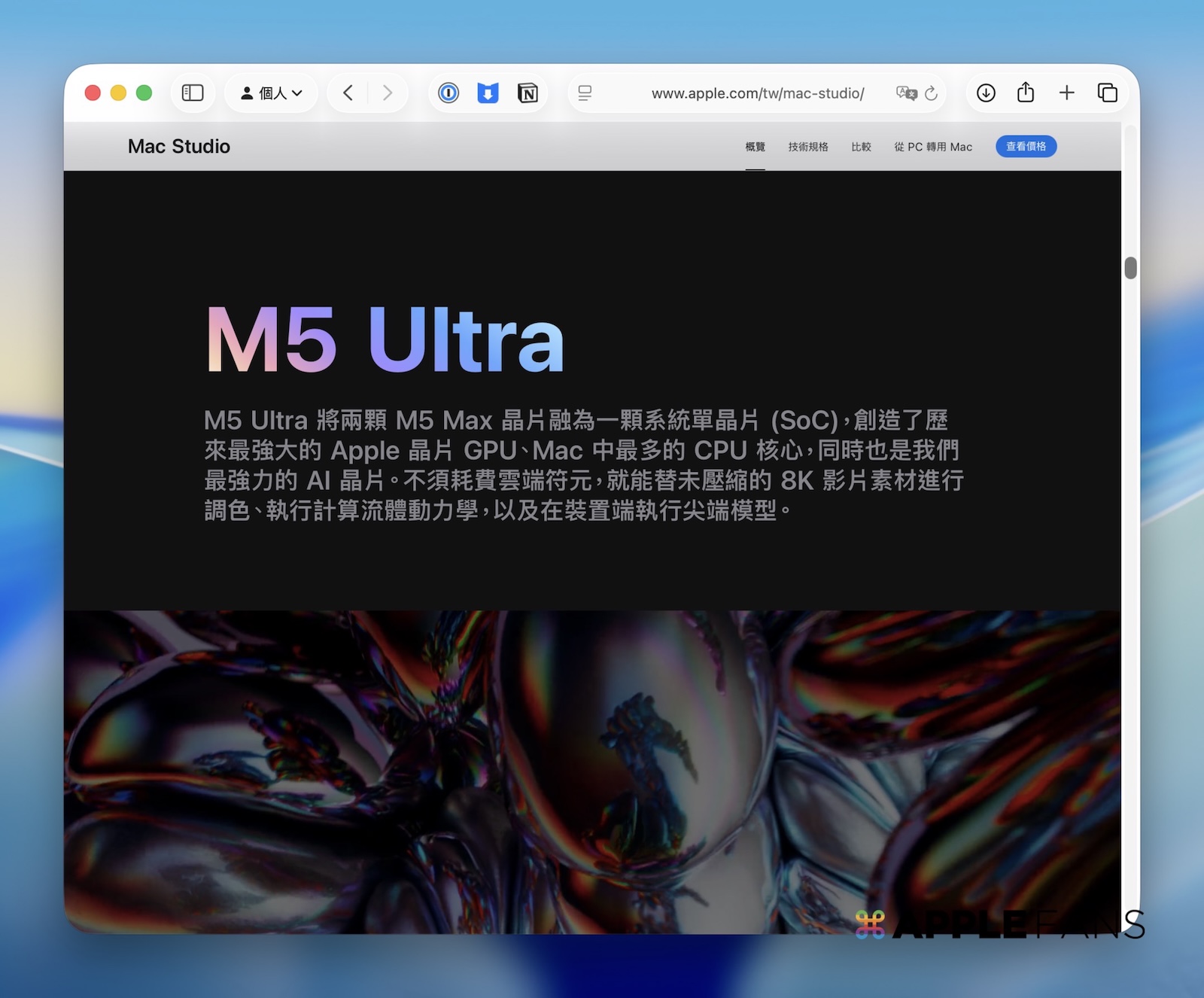Click the Mac Studio page title link
The width and height of the screenshot is (1204, 998).
click(x=179, y=146)
